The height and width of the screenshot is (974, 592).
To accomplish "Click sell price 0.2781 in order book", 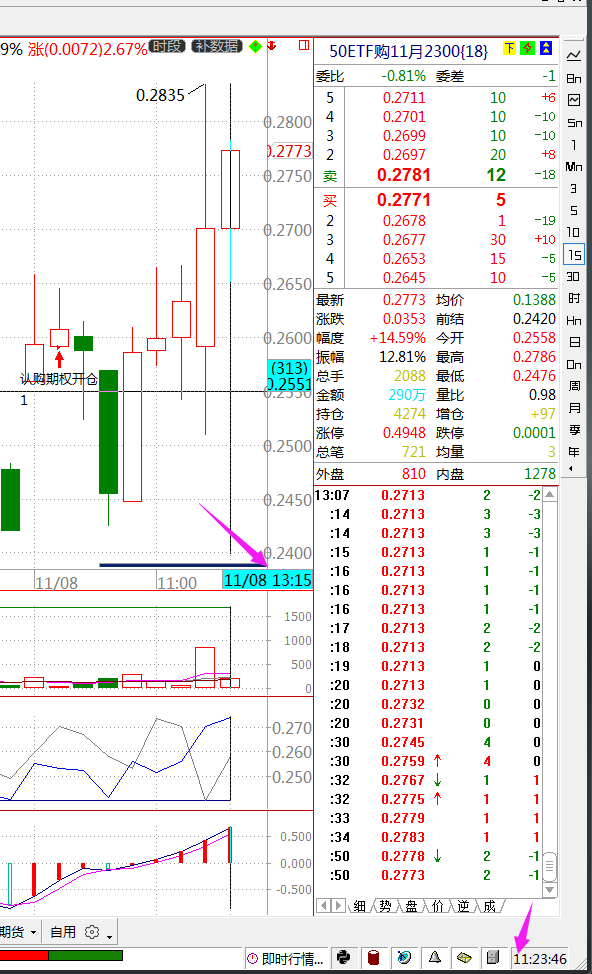I will (x=404, y=175).
